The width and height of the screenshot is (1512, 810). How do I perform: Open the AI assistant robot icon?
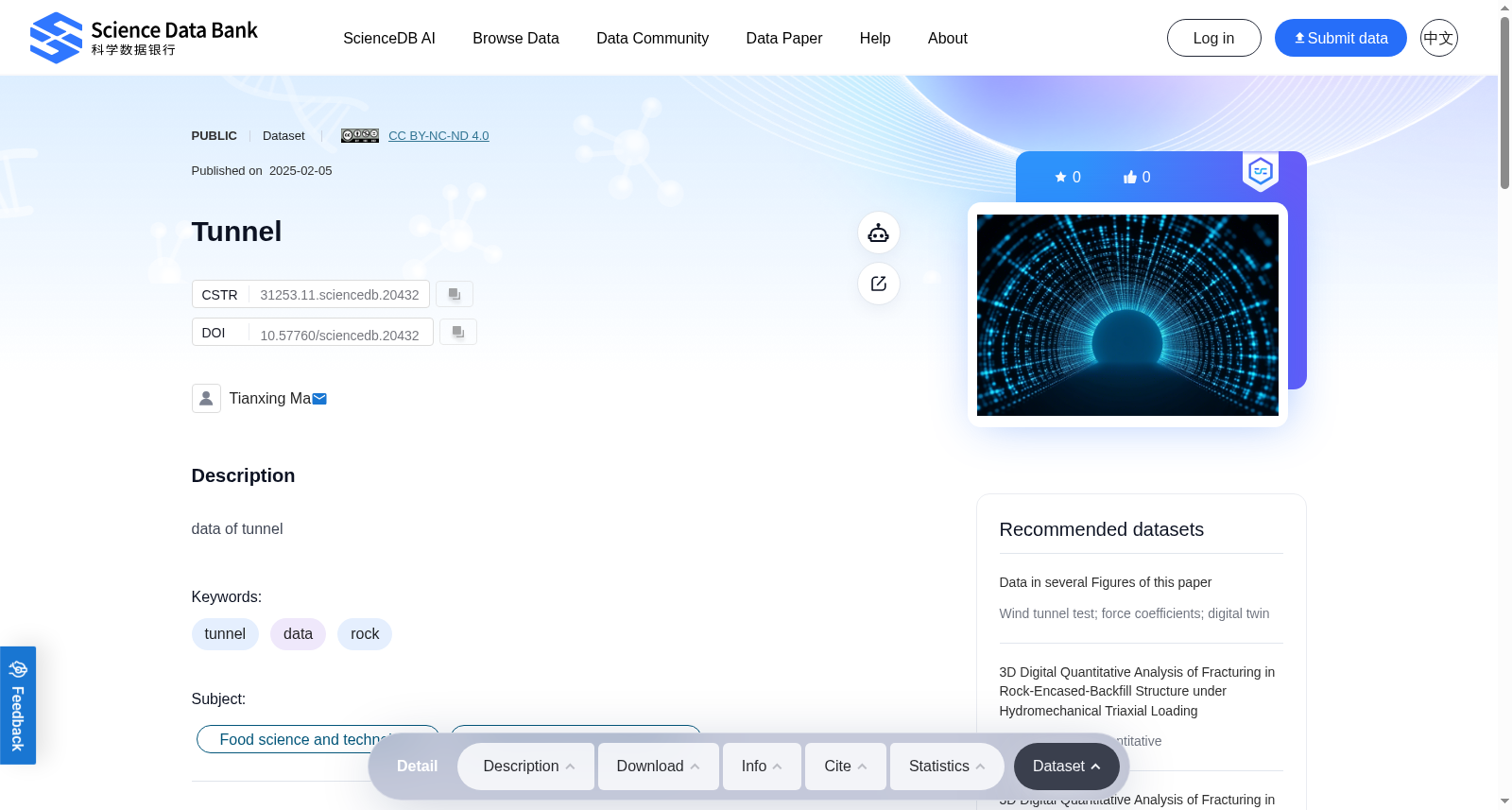pyautogui.click(x=879, y=233)
